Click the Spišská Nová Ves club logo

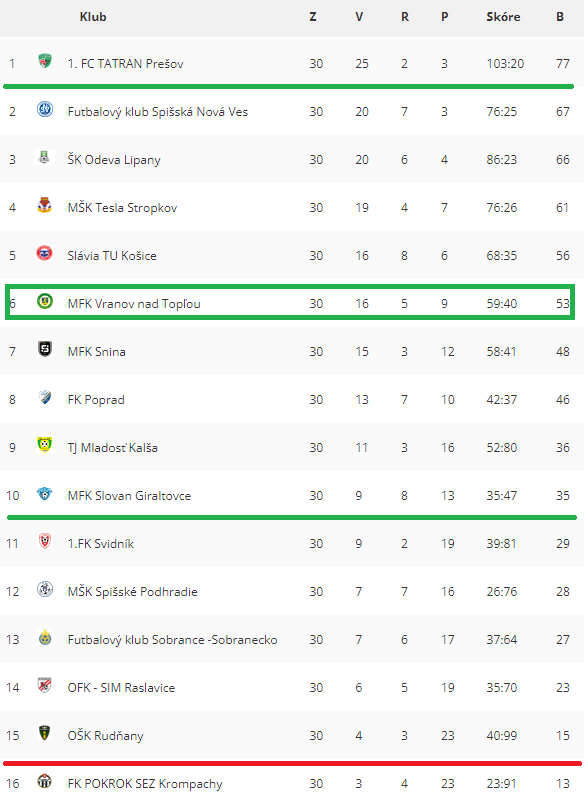(45, 109)
